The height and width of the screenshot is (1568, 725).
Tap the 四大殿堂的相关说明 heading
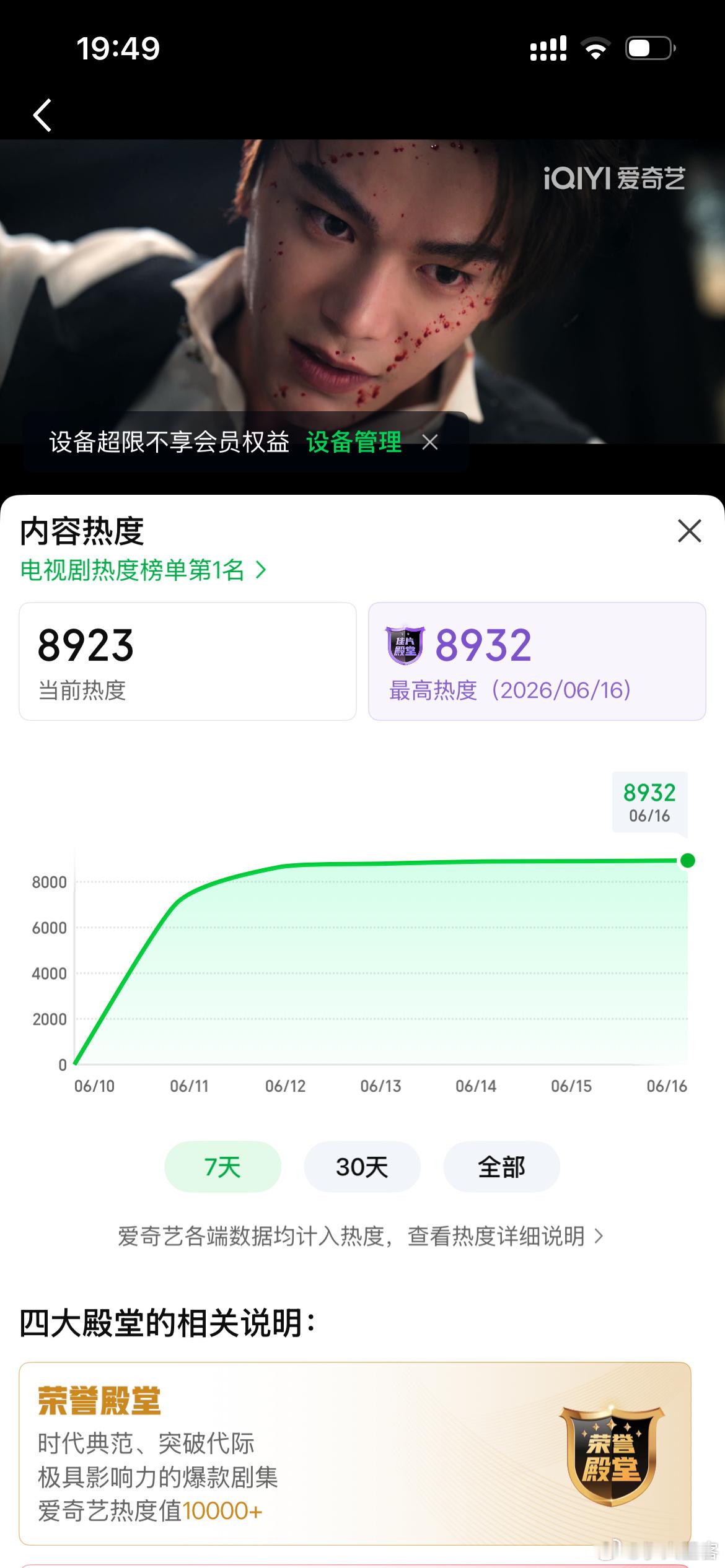[x=167, y=1324]
